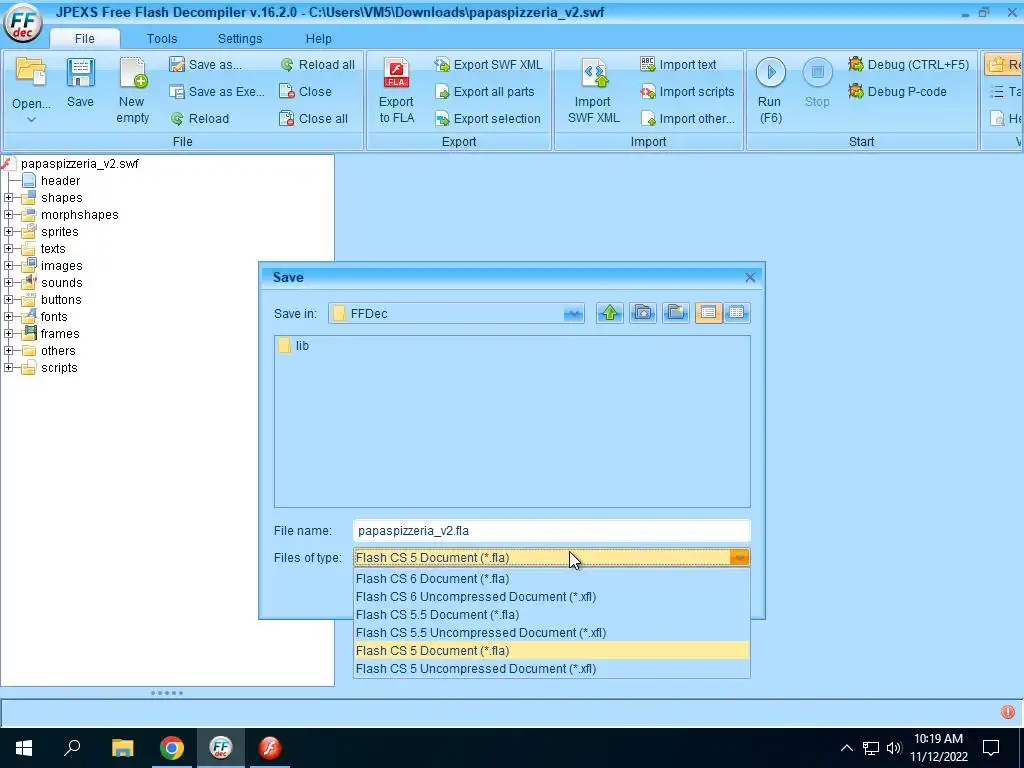This screenshot has width=1024, height=768.
Task: Expand the sprites tree node
Action: coord(8,231)
